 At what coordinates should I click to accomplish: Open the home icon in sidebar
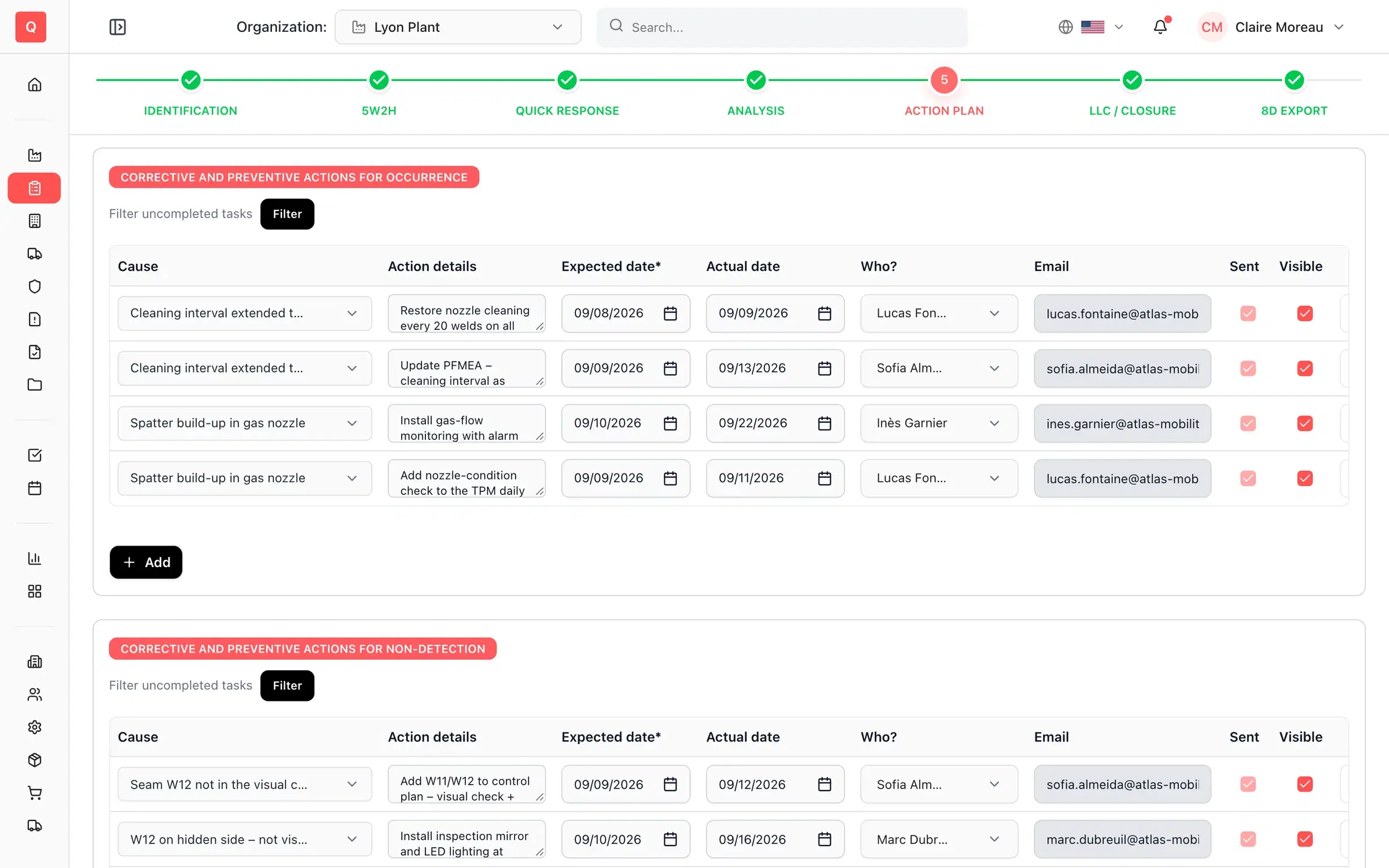35,85
